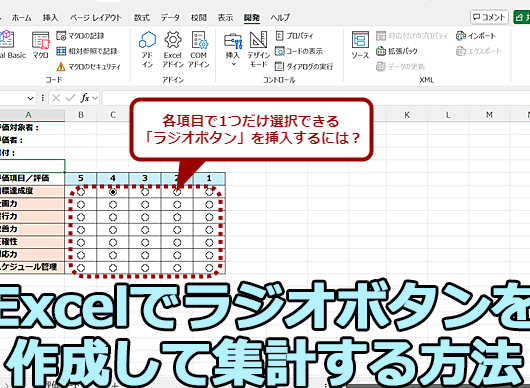This screenshot has width=530, height=388.
Task: Click the formula bar cancel X icon
Action: (56, 98)
